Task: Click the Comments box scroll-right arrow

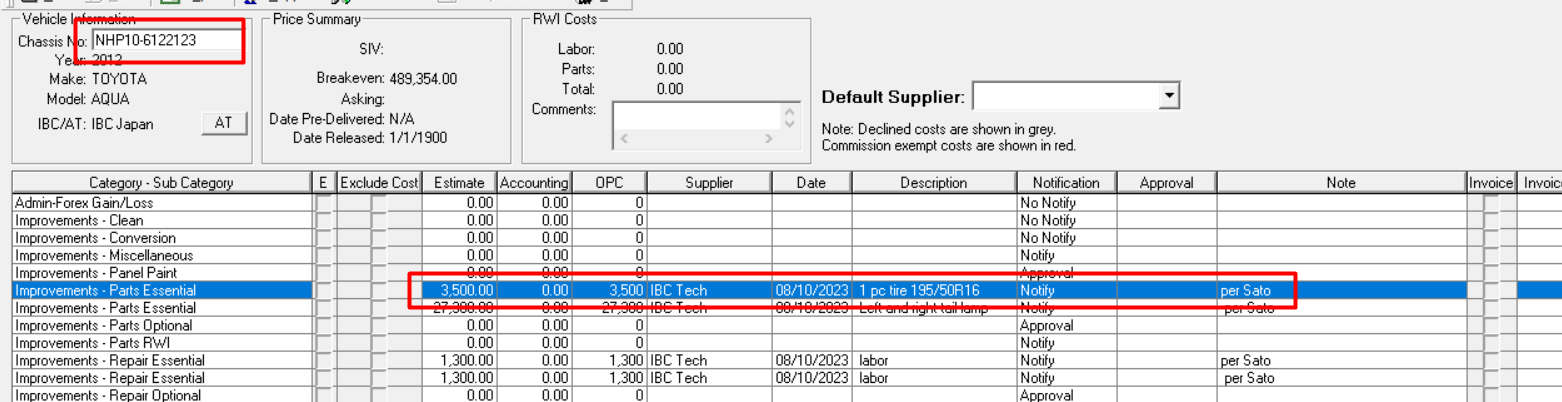Action: pos(769,140)
